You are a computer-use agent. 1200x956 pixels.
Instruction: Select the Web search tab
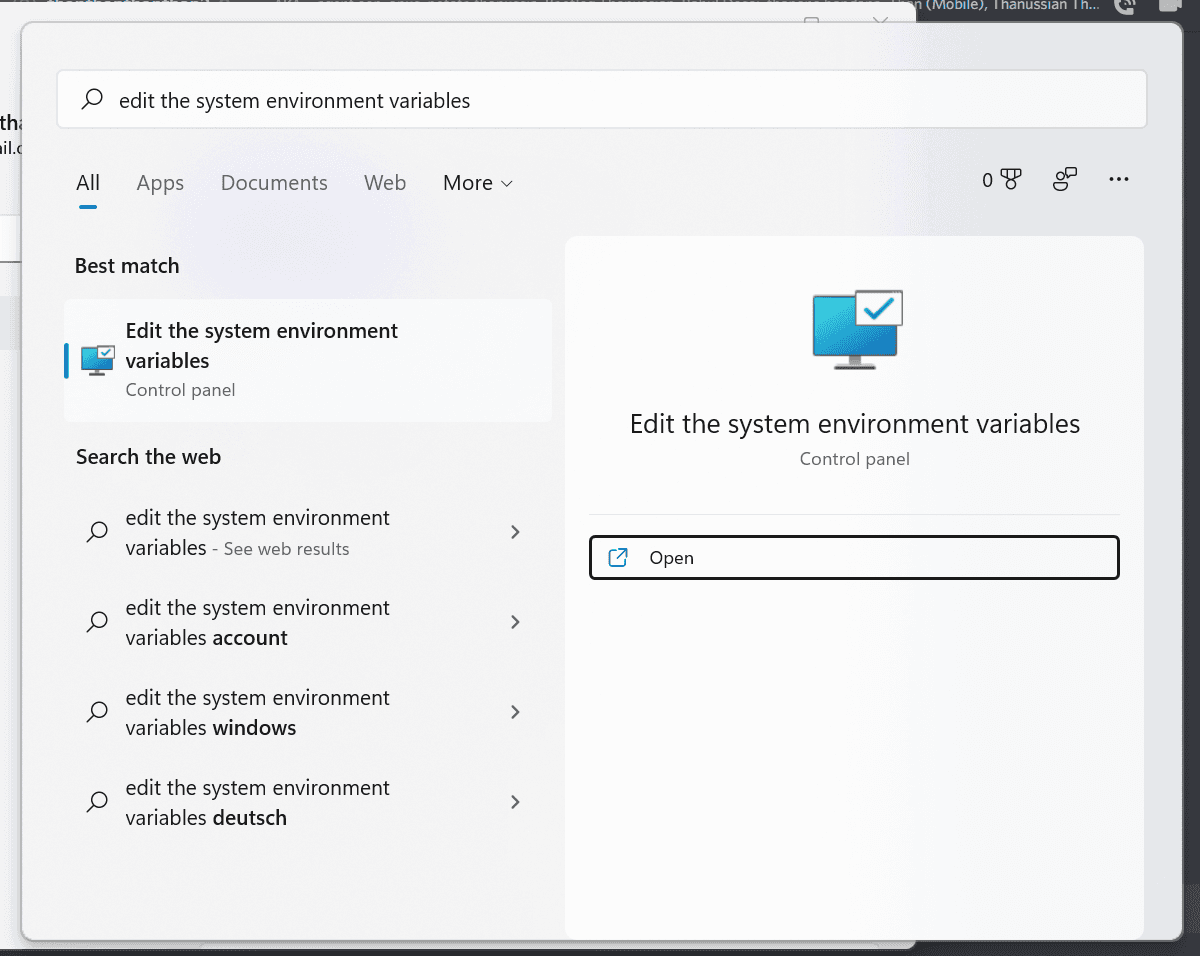pyautogui.click(x=385, y=183)
